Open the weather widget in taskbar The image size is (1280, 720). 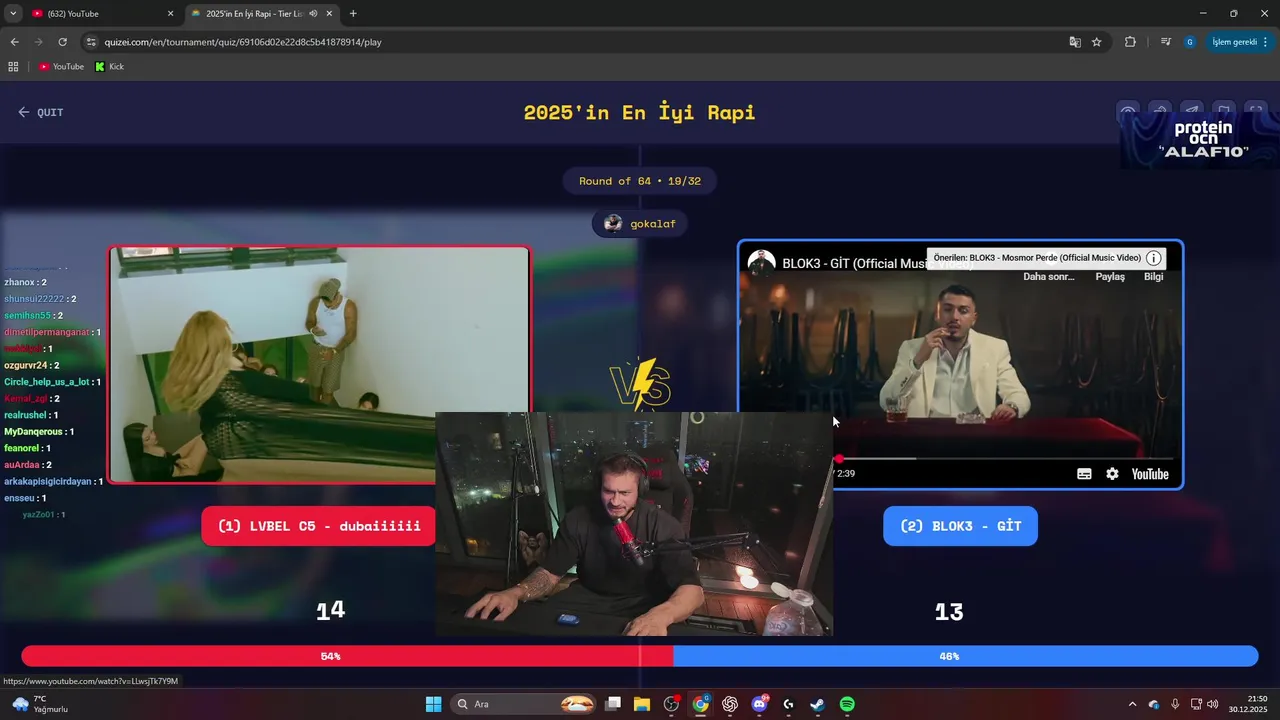(40, 704)
